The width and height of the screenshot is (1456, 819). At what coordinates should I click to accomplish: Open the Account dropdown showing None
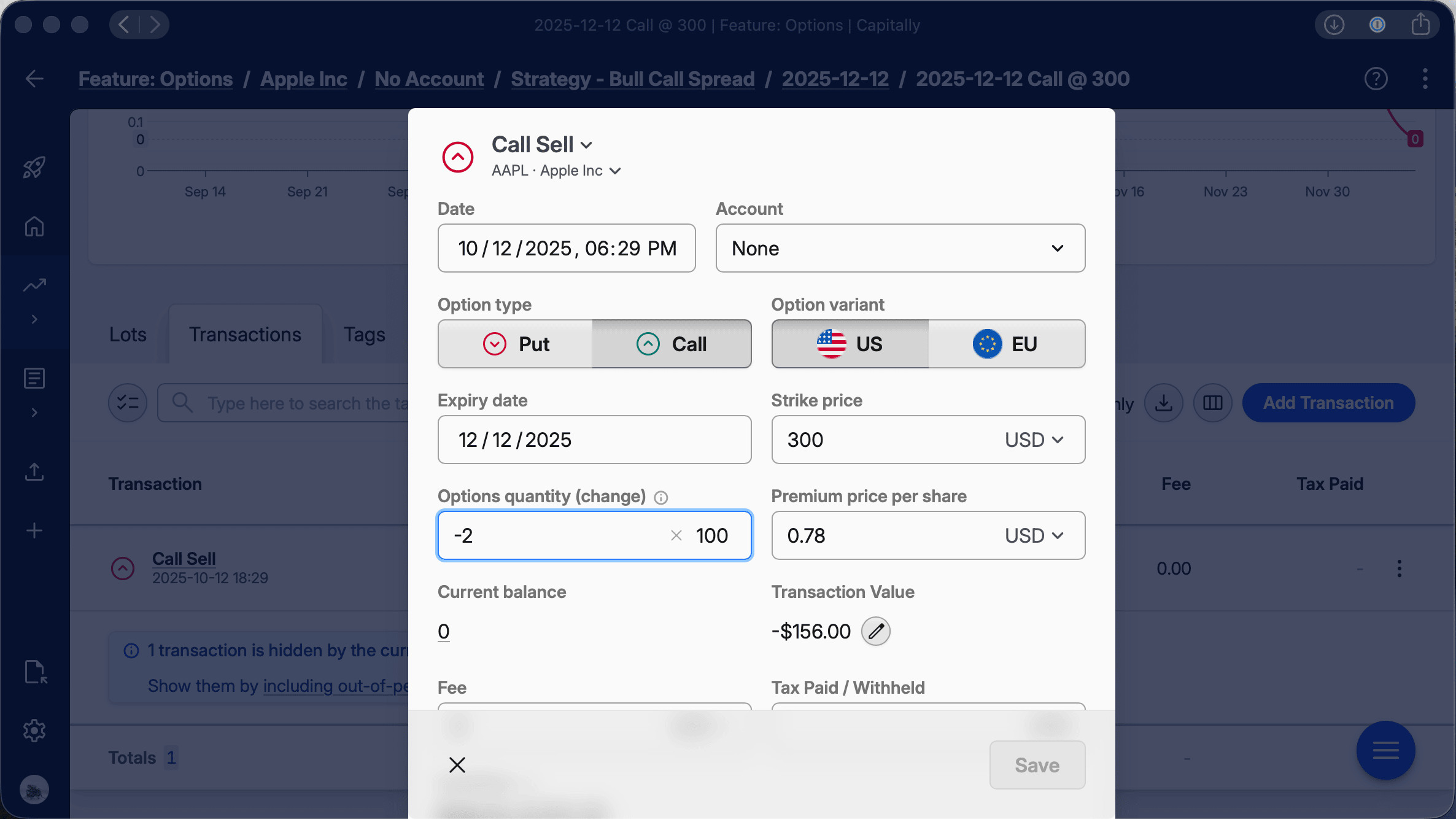(x=900, y=248)
